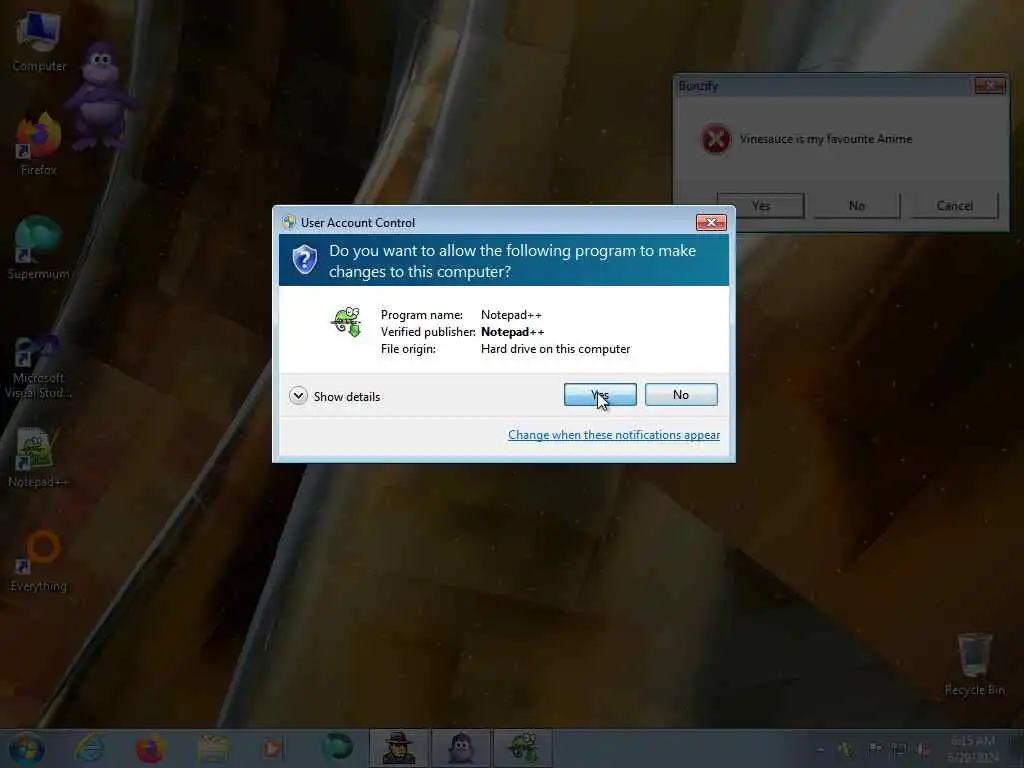Viewport: 1024px width, 768px height.
Task: Select the Microsoft Visual Studio desktop shortcut
Action: (39, 367)
